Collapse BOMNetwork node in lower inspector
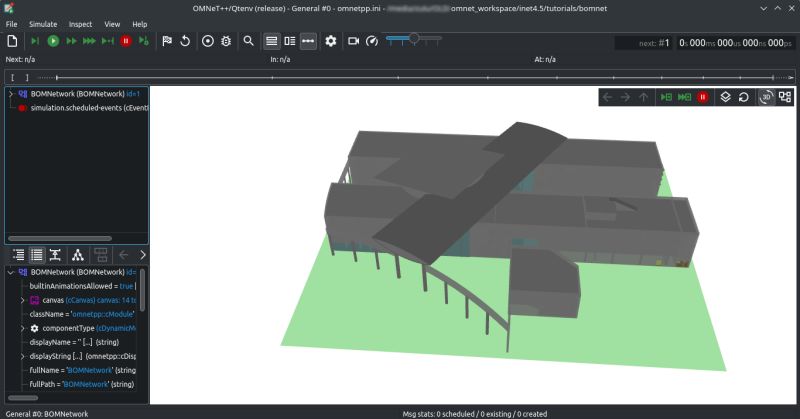Image resolution: width=800 pixels, height=419 pixels. 11,273
